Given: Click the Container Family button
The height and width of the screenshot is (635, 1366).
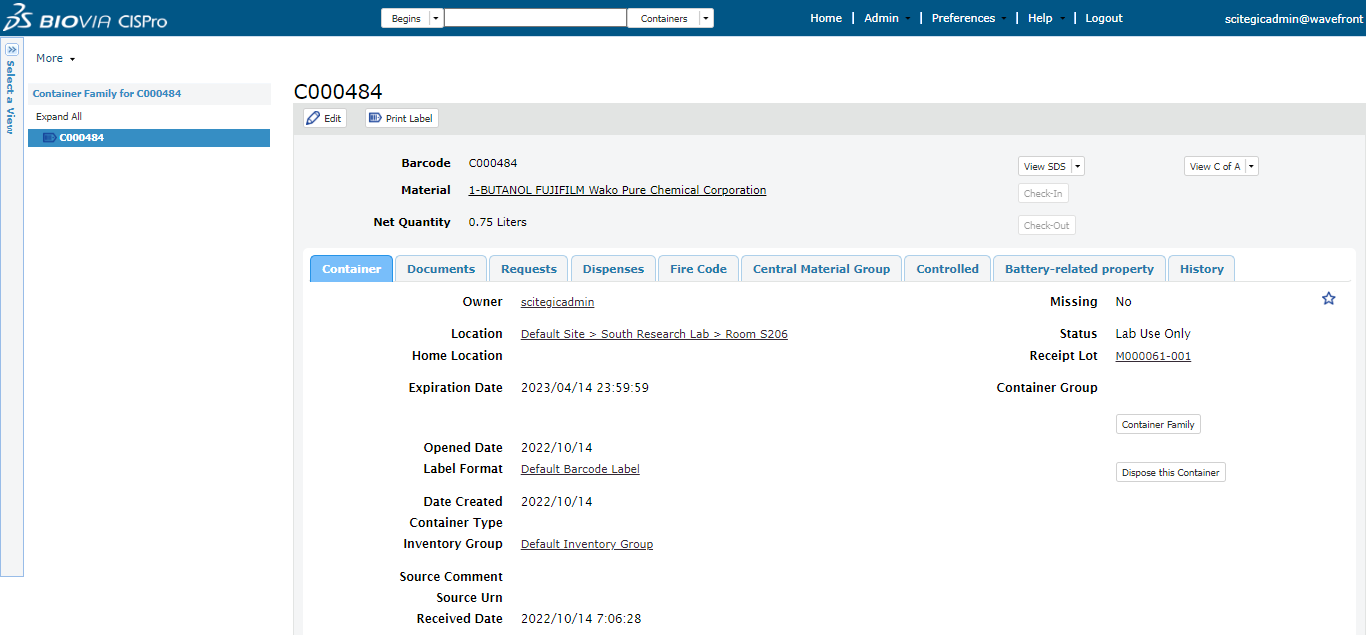Looking at the screenshot, I should click(1157, 424).
